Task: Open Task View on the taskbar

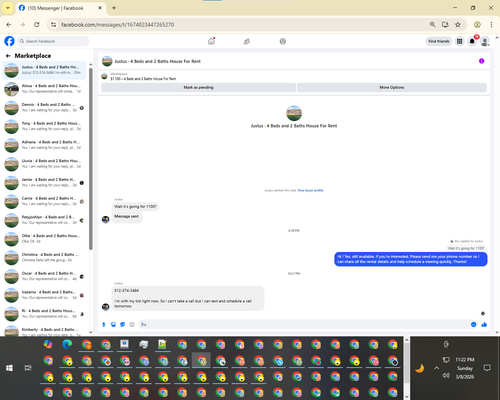Action: 28,368
